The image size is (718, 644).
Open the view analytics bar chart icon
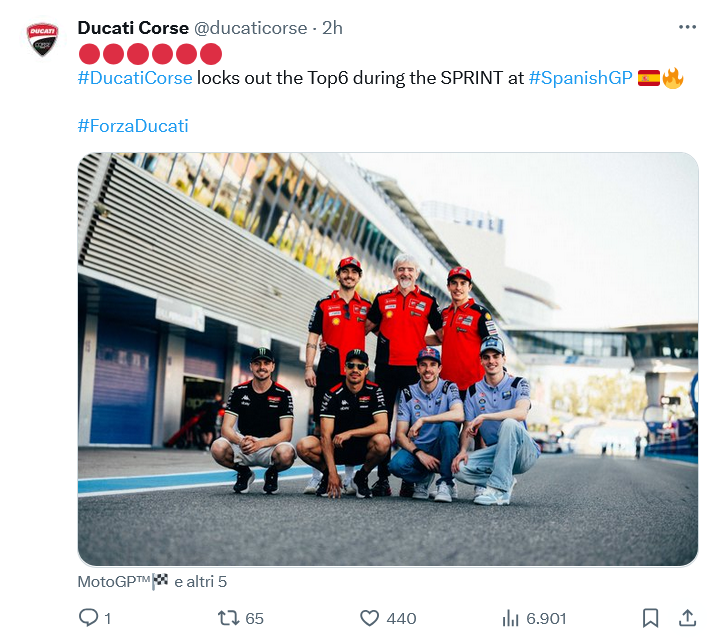(x=510, y=618)
